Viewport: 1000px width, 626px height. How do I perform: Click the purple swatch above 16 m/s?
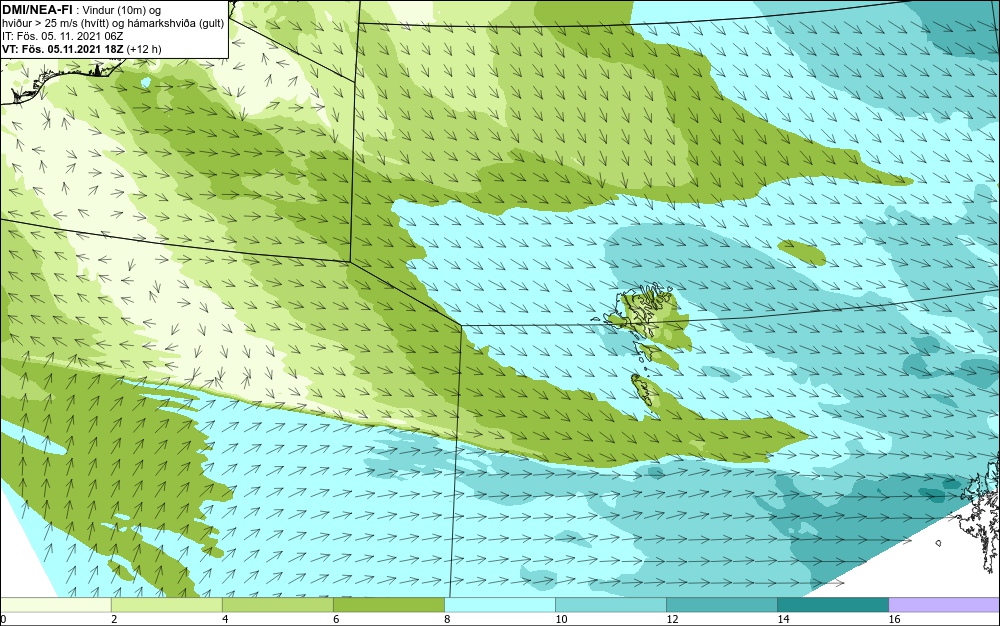(x=945, y=604)
